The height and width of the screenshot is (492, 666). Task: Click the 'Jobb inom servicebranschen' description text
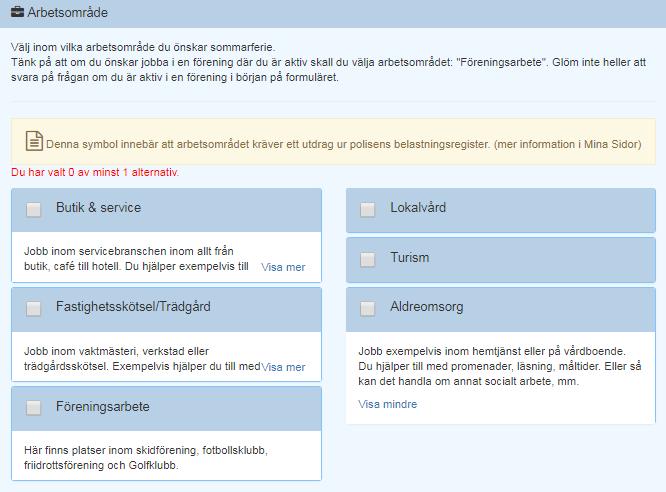point(136,259)
